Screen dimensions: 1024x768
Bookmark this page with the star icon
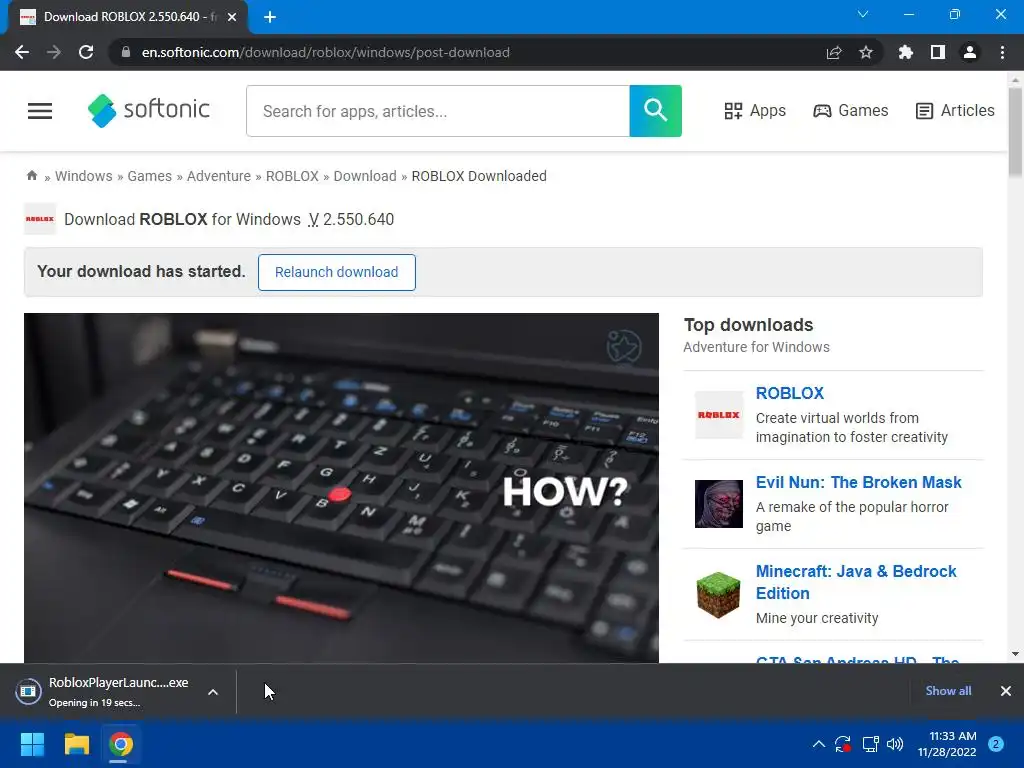click(866, 52)
